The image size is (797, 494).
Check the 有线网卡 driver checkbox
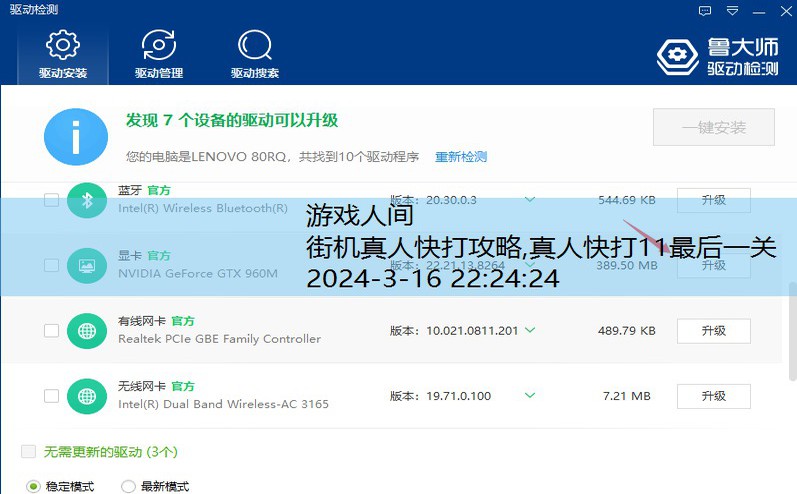pyautogui.click(x=51, y=331)
